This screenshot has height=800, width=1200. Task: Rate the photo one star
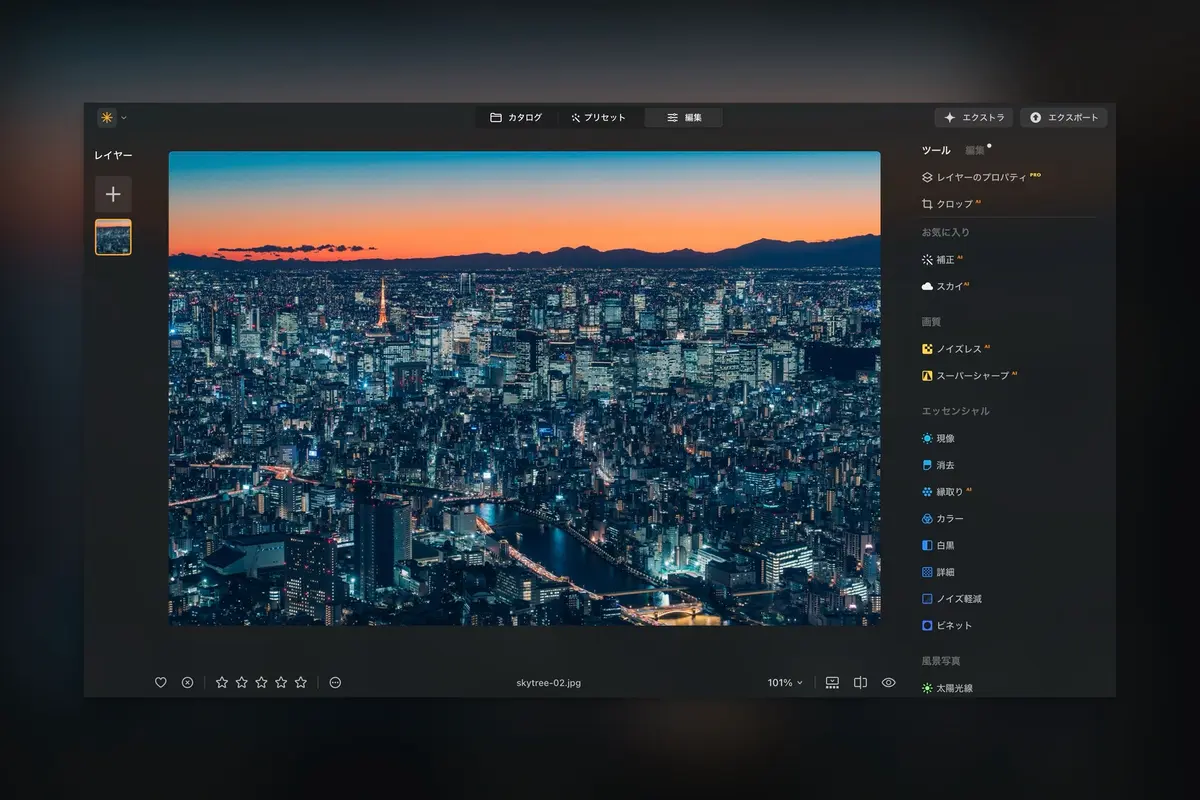tap(222, 683)
